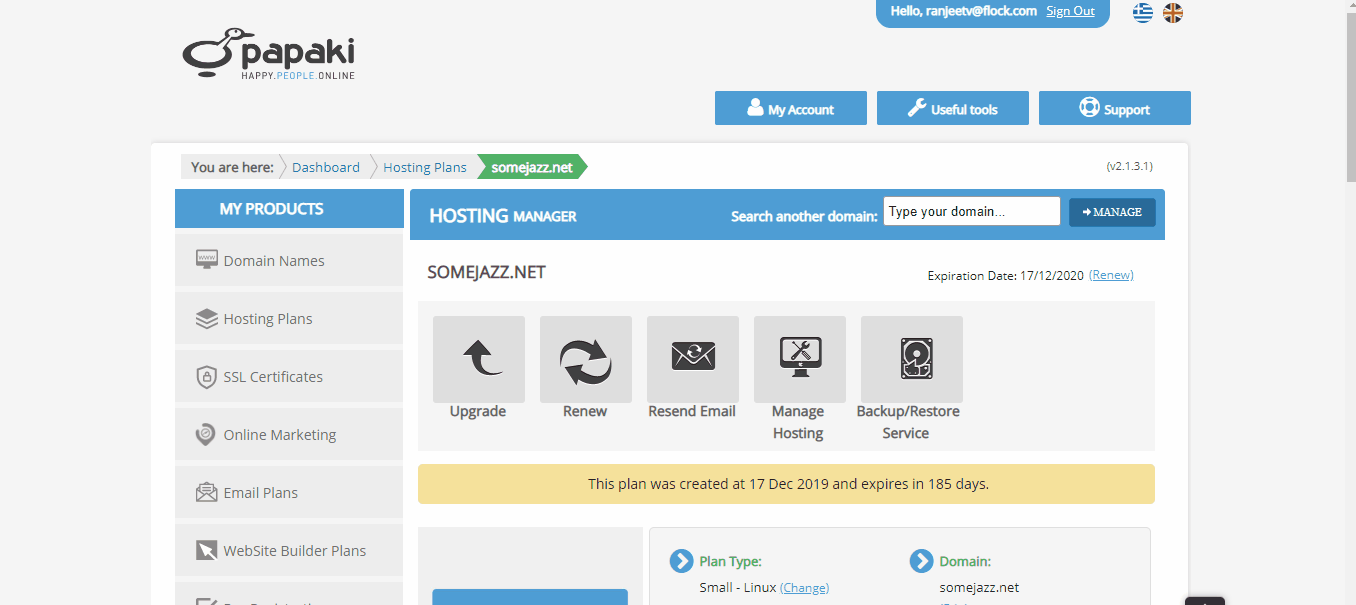This screenshot has width=1356, height=605.
Task: Click the My Products header
Action: click(289, 208)
